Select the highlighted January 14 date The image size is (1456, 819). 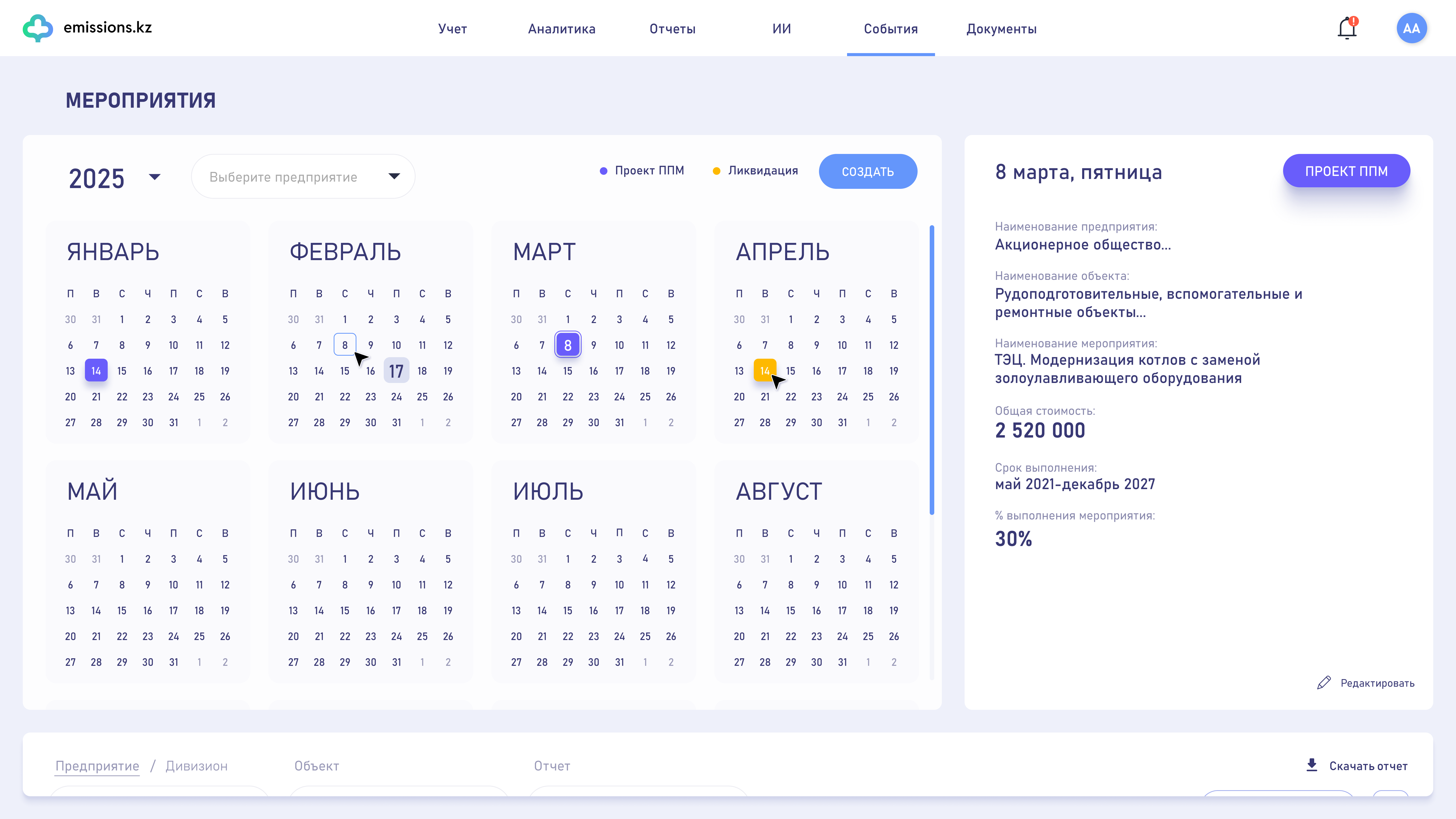pos(96,371)
